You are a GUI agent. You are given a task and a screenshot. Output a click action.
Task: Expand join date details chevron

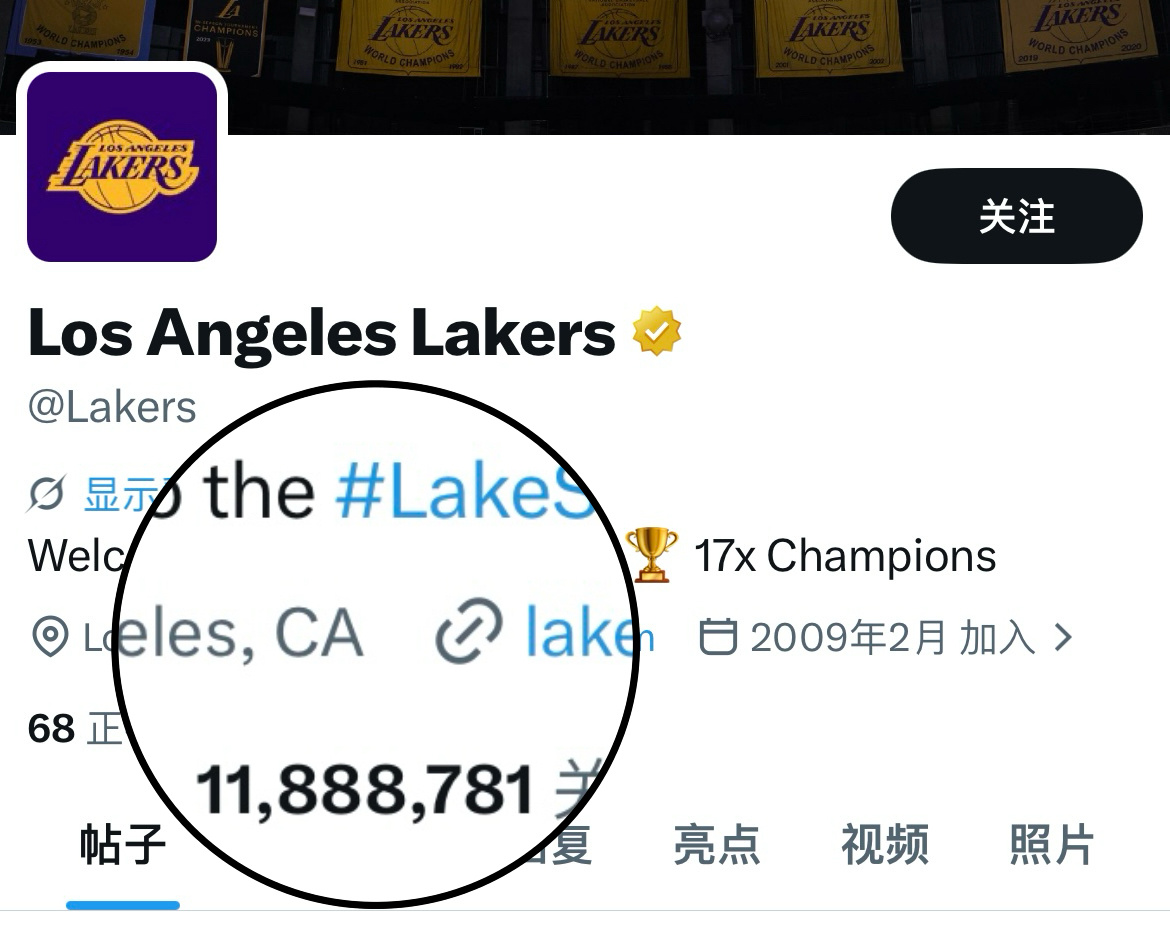[x=1063, y=637]
